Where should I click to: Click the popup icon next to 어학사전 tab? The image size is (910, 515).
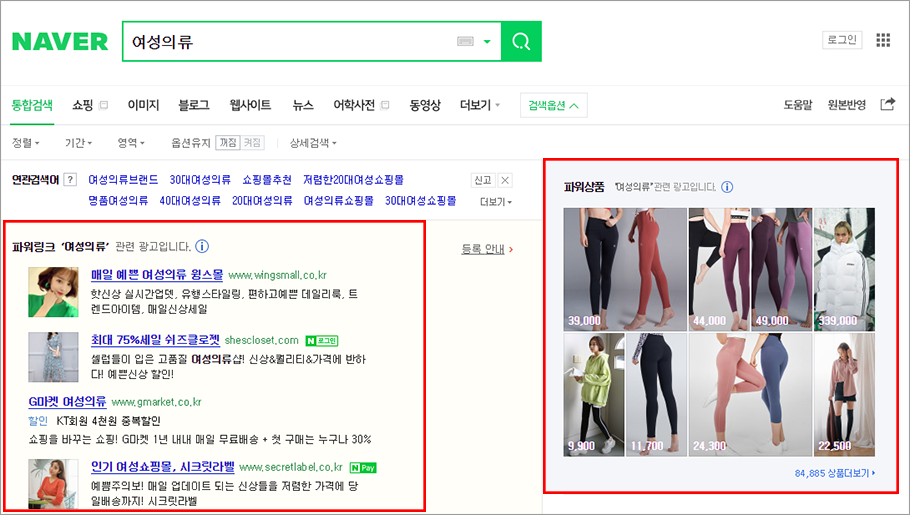coord(384,105)
